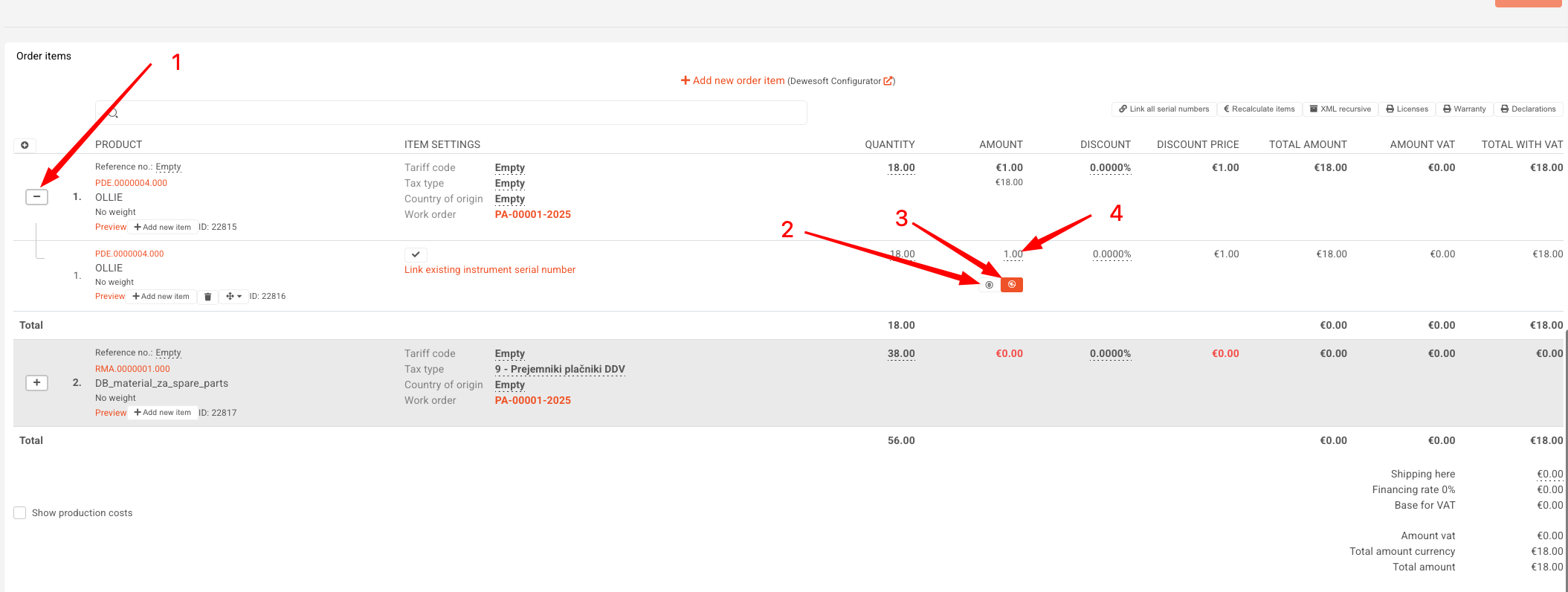Toggle the checkmark button on sub-item
The height and width of the screenshot is (592, 1568).
[416, 254]
